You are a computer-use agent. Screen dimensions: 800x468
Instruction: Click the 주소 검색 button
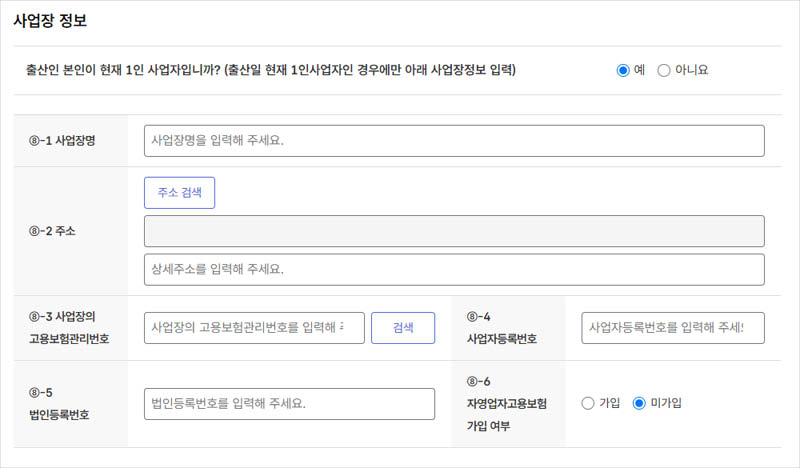click(180, 193)
